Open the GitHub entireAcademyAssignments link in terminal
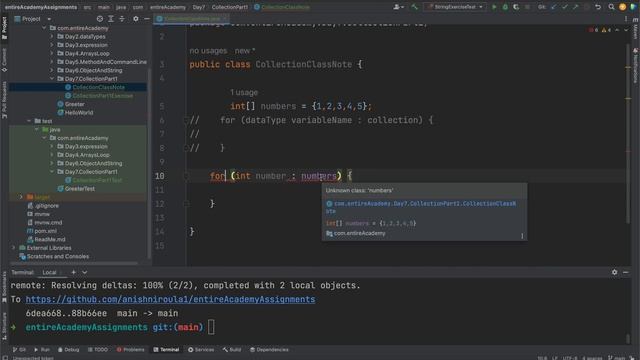The image size is (640, 360). pyautogui.click(x=170, y=299)
